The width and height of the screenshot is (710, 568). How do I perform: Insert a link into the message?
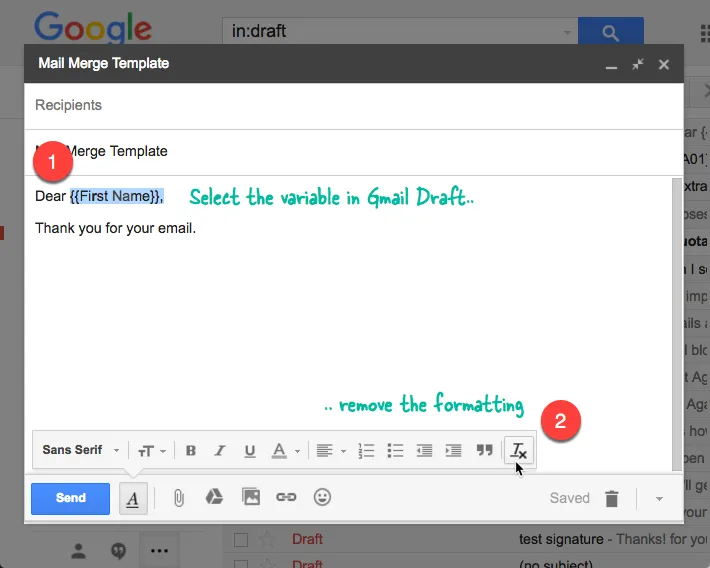pos(286,497)
